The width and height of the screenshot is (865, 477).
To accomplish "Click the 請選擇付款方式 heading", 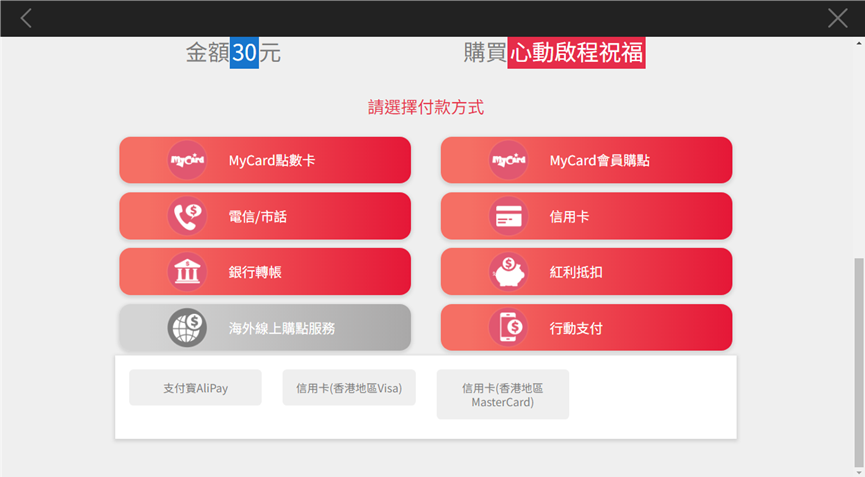I will [x=426, y=107].
